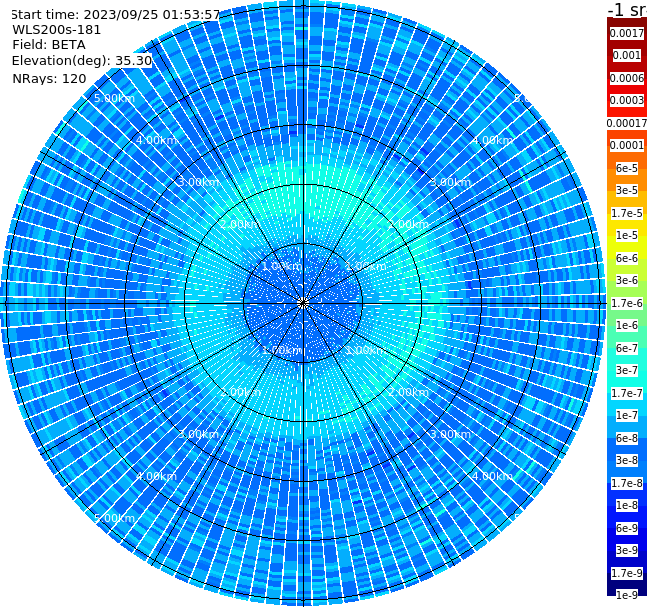This screenshot has height=607, width=647.
Task: Select the 1e-8 colorbar value
Action: point(626,505)
